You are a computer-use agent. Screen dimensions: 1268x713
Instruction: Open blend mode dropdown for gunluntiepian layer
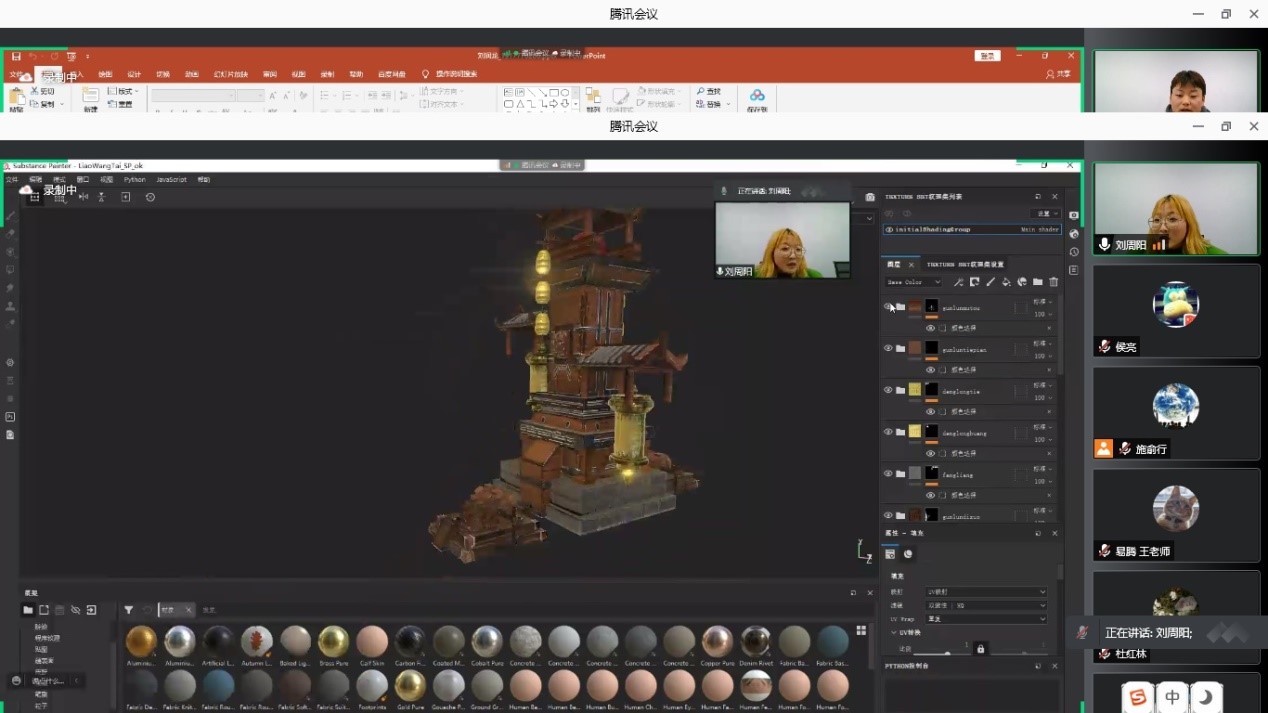click(1041, 343)
